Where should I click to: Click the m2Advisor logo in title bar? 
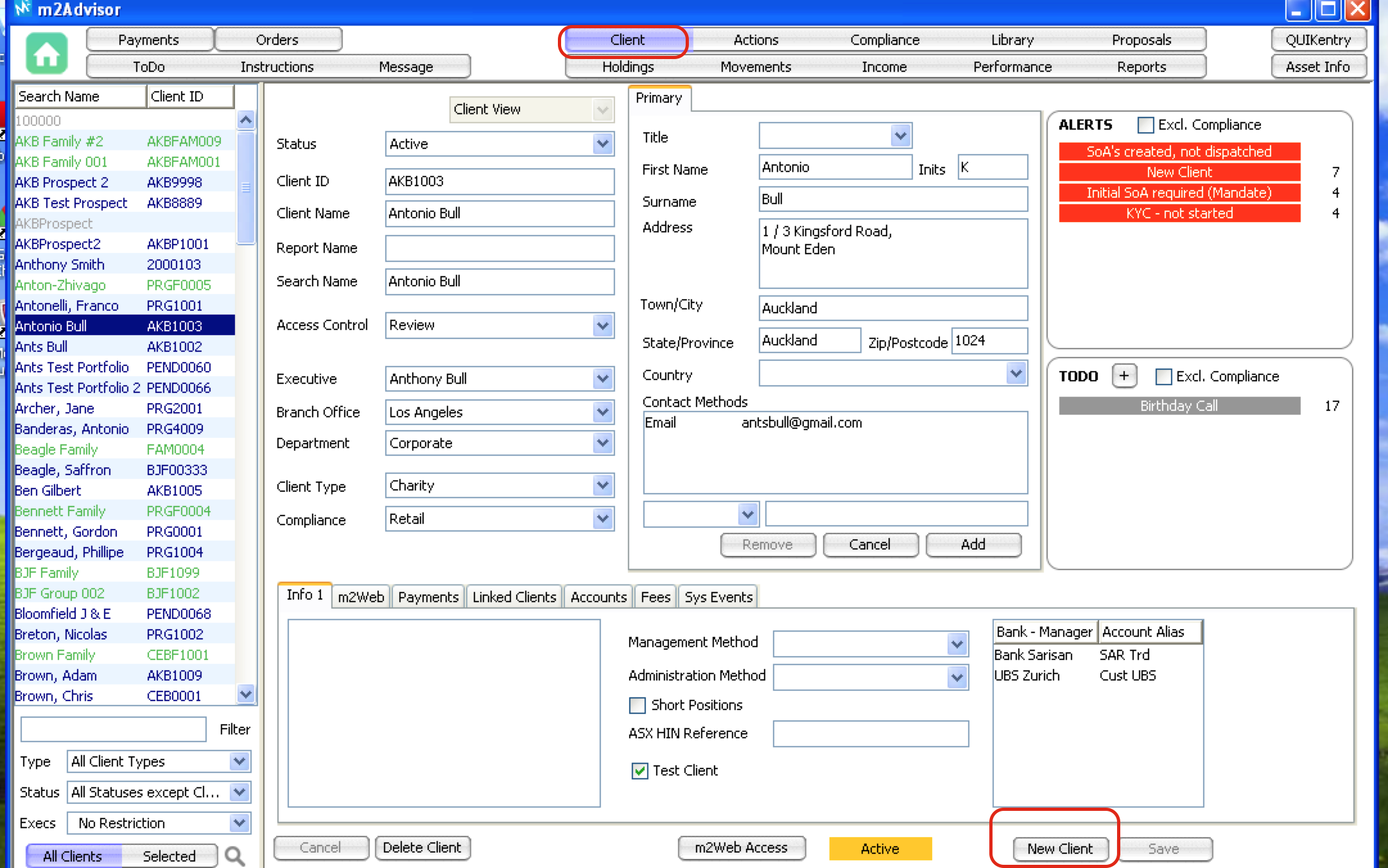pyautogui.click(x=23, y=8)
